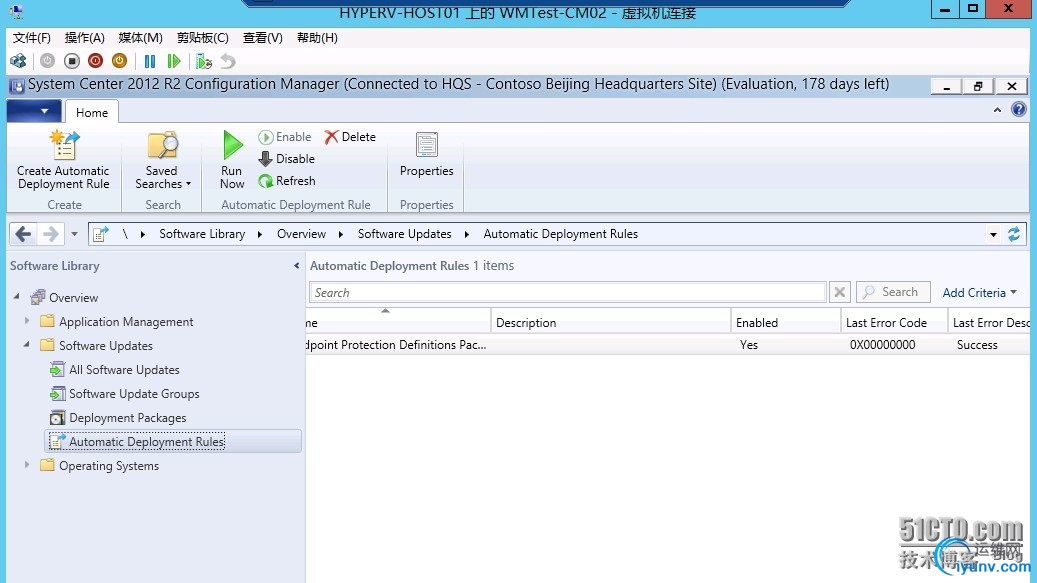The height and width of the screenshot is (583, 1037).
Task: Select the Home ribbon tab
Action: tap(92, 112)
